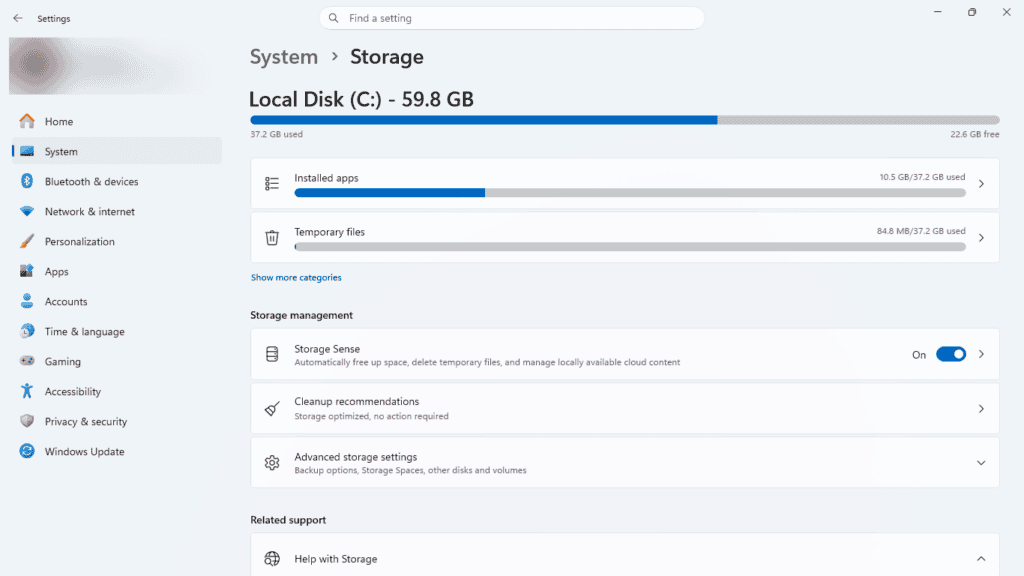Click the Network wifi icon
Viewport: 1024px width, 576px height.
coord(27,211)
